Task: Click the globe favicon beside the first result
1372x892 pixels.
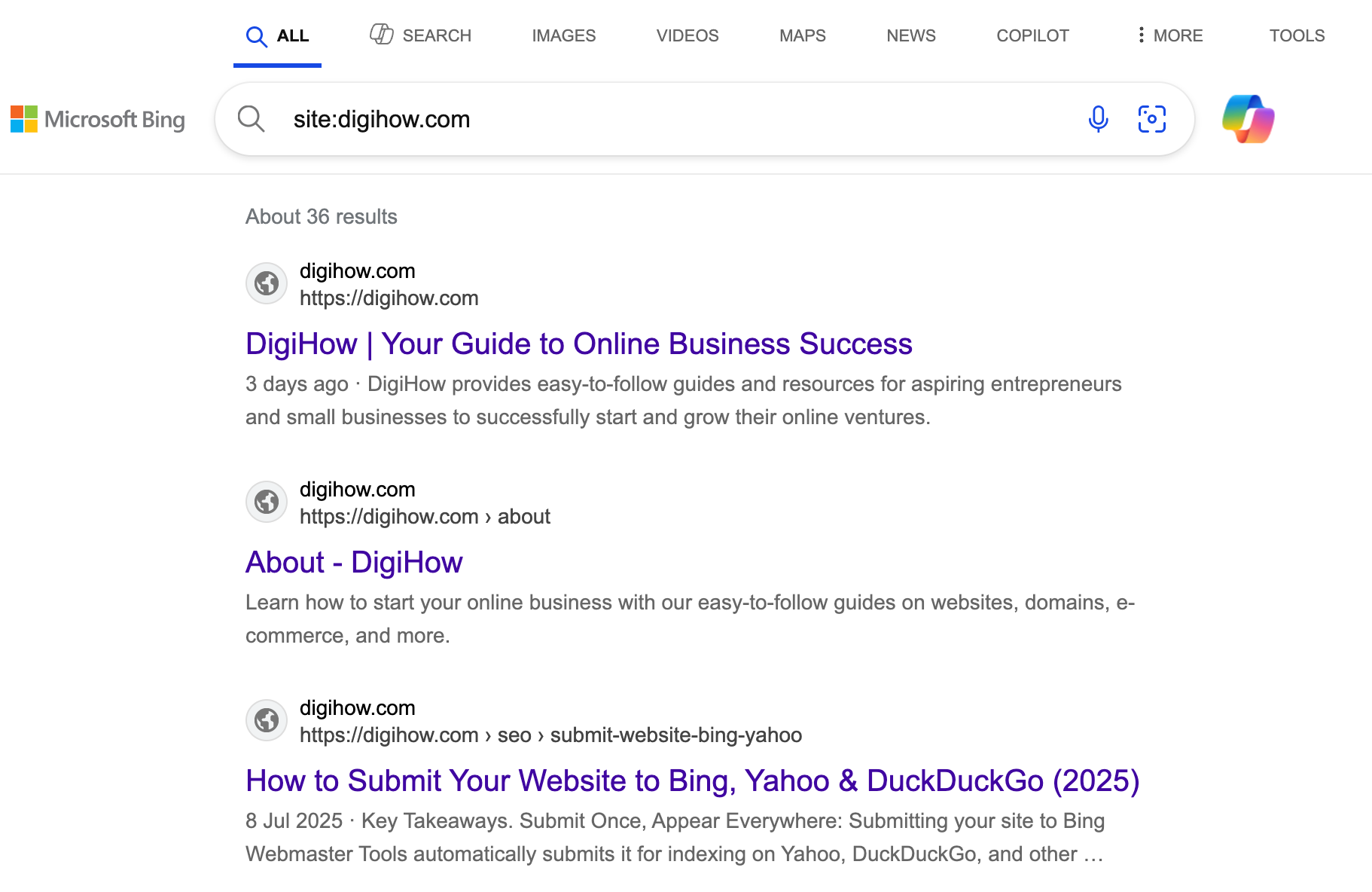Action: pos(266,283)
